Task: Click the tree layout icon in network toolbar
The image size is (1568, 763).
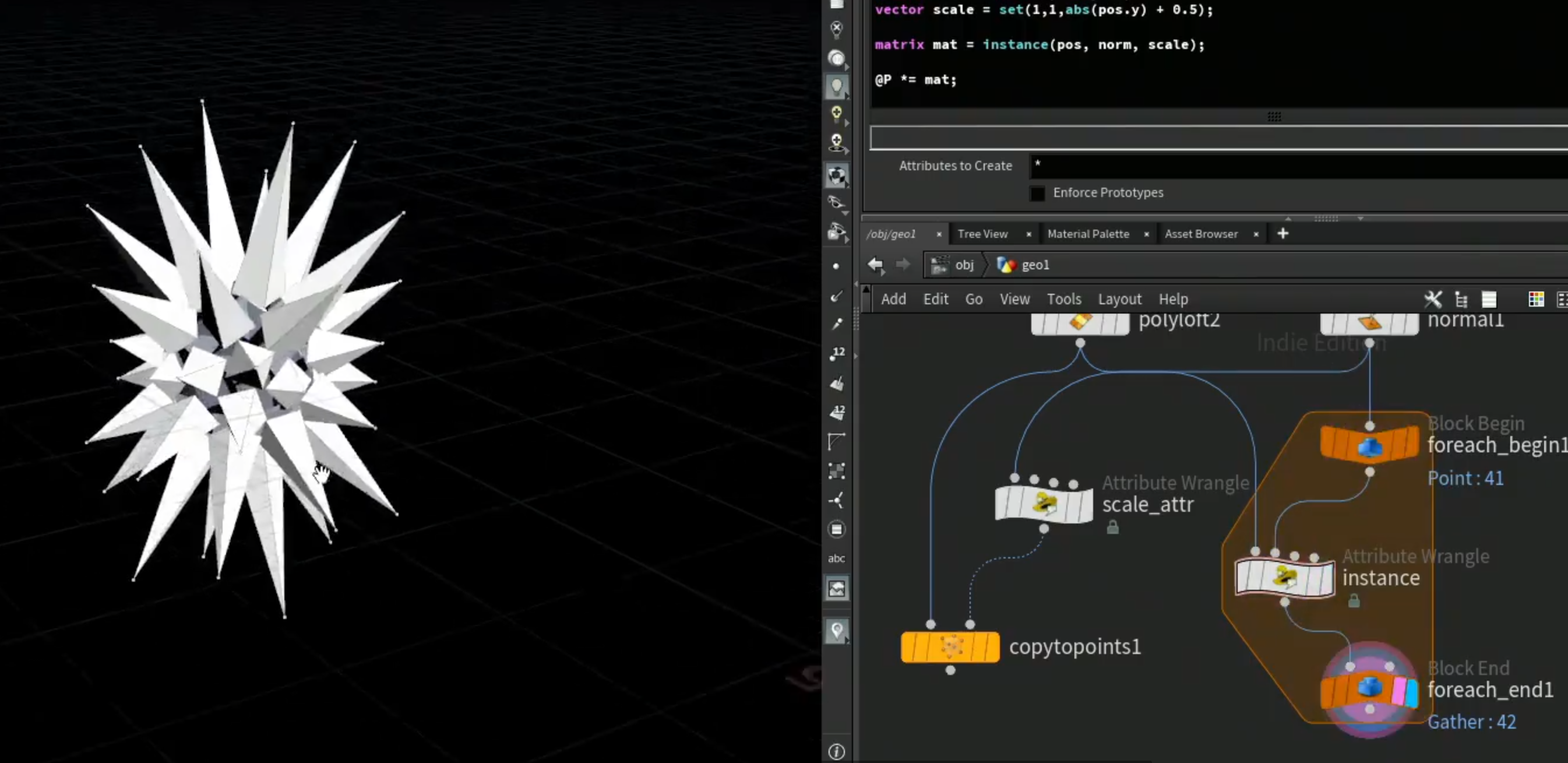Action: click(1461, 299)
